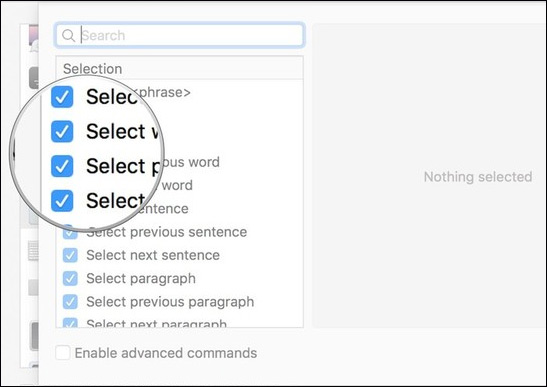Toggle the magnified "Select p" checkbox
The height and width of the screenshot is (387, 547).
(62, 166)
